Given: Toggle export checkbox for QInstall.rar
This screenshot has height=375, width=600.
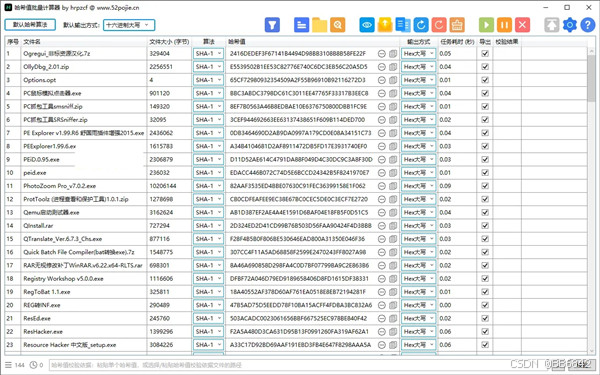Looking at the screenshot, I should click(485, 226).
